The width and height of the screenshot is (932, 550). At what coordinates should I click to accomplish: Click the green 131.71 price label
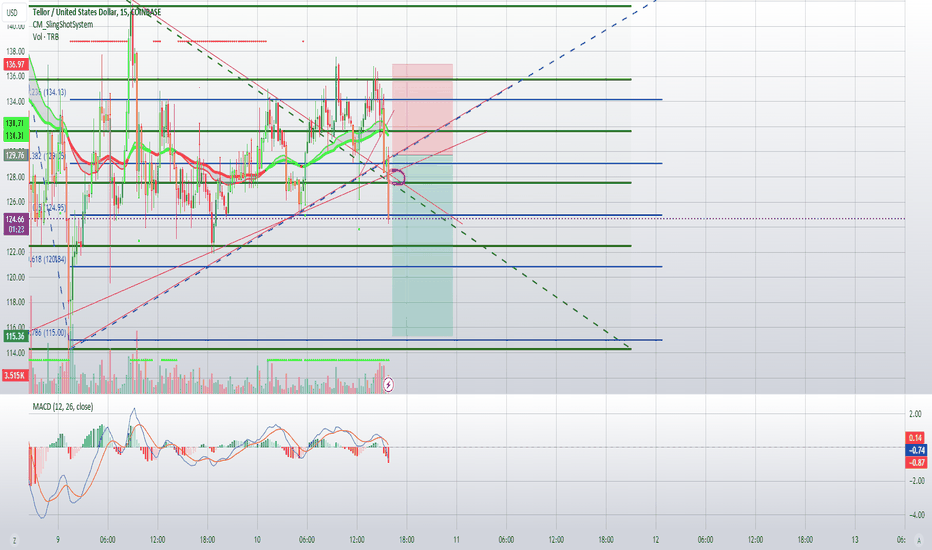pos(15,123)
